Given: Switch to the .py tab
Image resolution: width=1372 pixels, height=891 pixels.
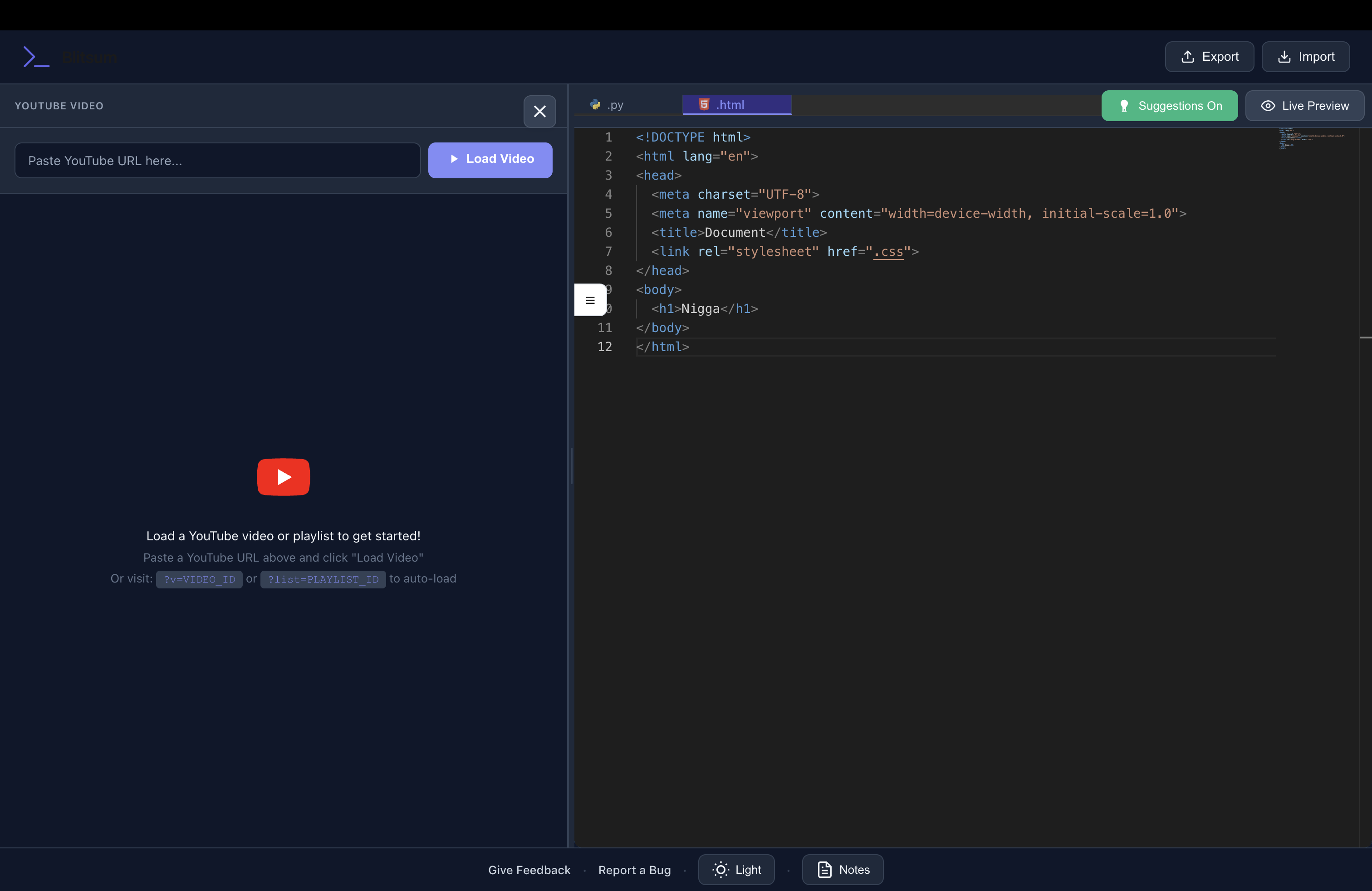Looking at the screenshot, I should [614, 105].
